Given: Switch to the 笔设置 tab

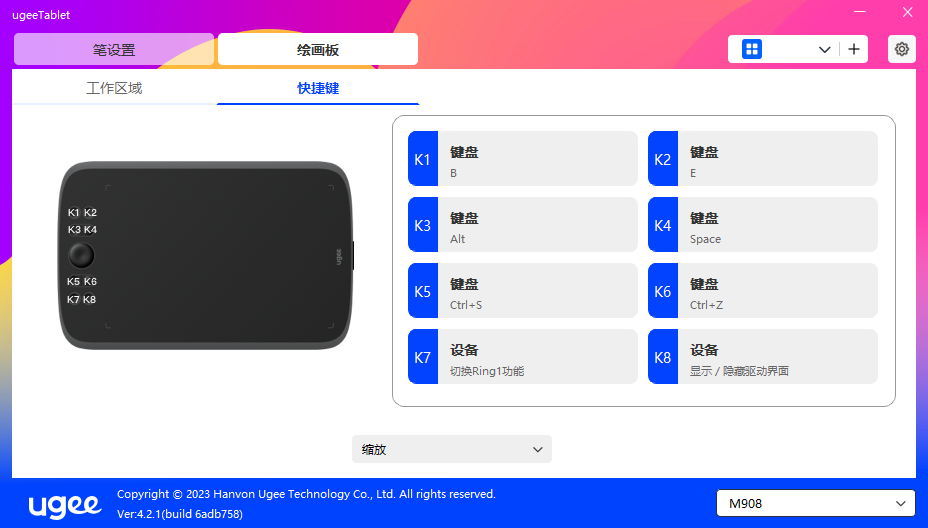Looking at the screenshot, I should pos(114,49).
